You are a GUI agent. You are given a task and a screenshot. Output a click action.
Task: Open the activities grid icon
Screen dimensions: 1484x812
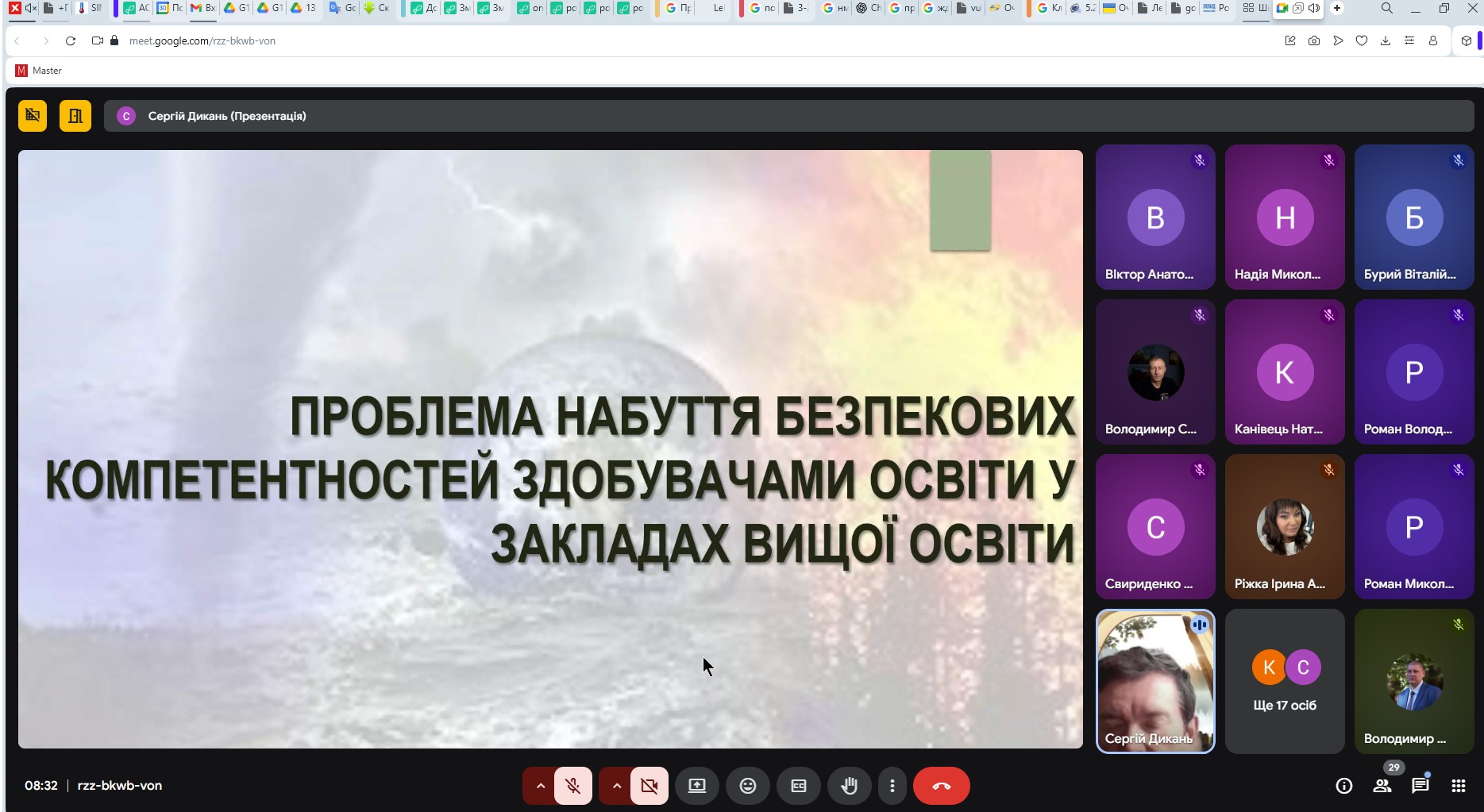tap(1458, 786)
